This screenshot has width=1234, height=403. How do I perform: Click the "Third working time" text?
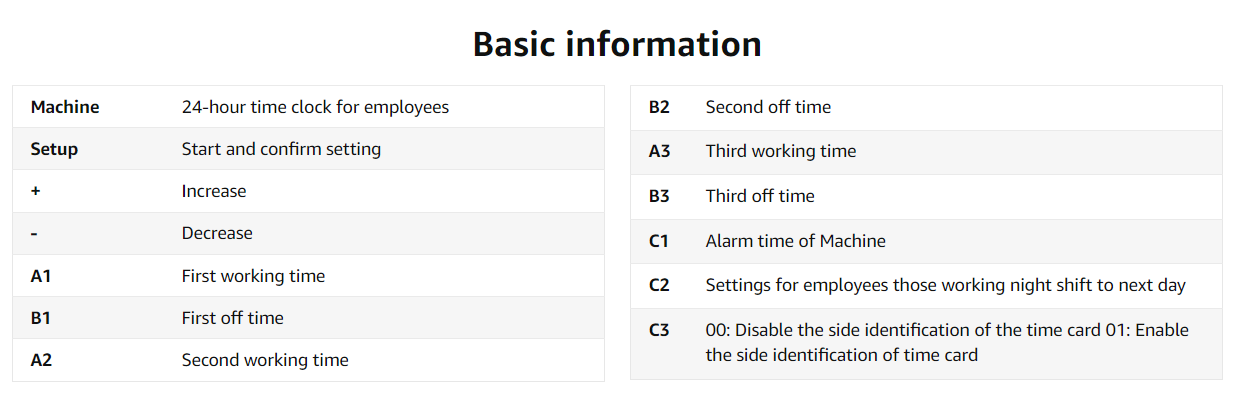pos(781,151)
